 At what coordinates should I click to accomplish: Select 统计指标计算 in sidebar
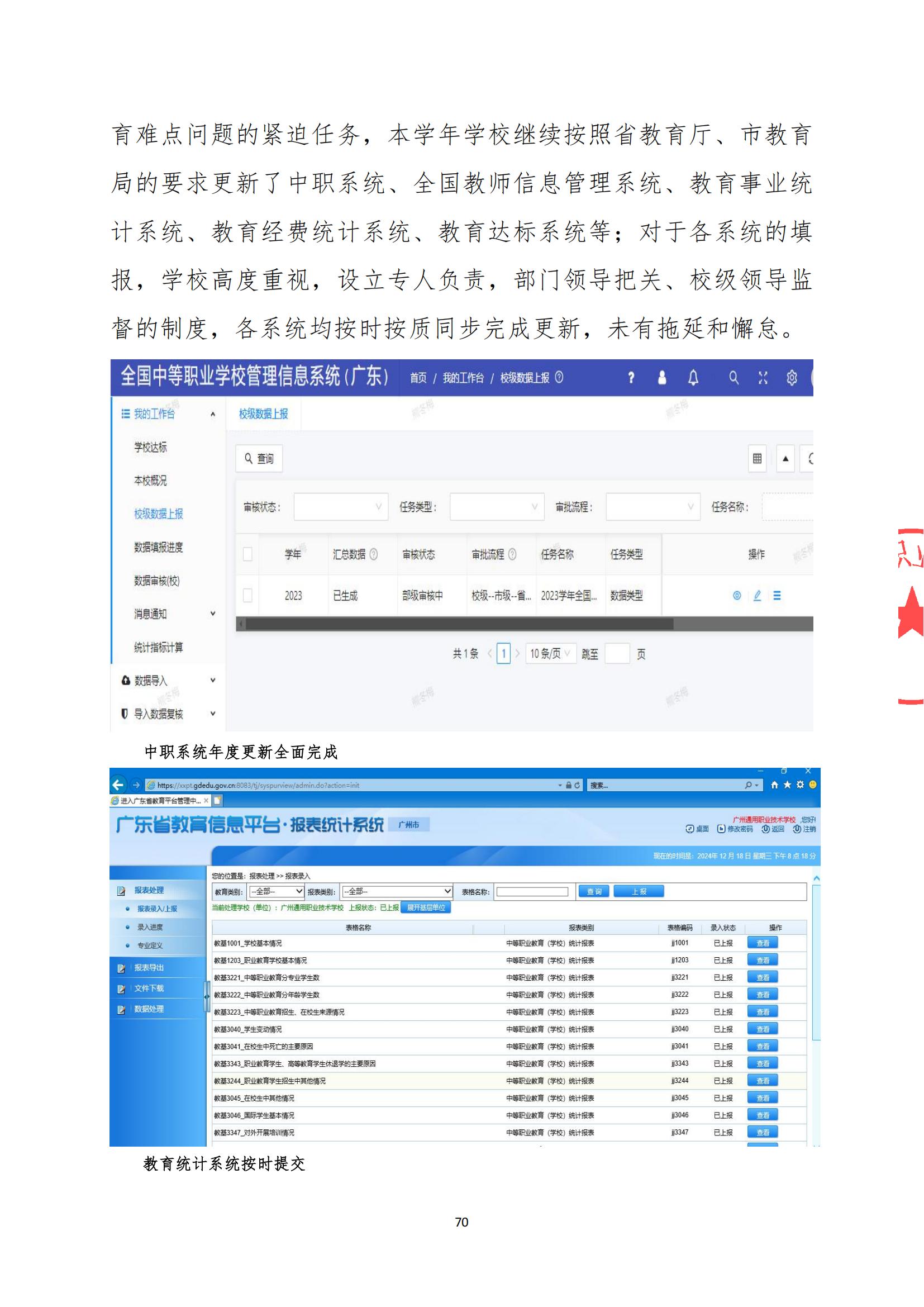tap(158, 647)
